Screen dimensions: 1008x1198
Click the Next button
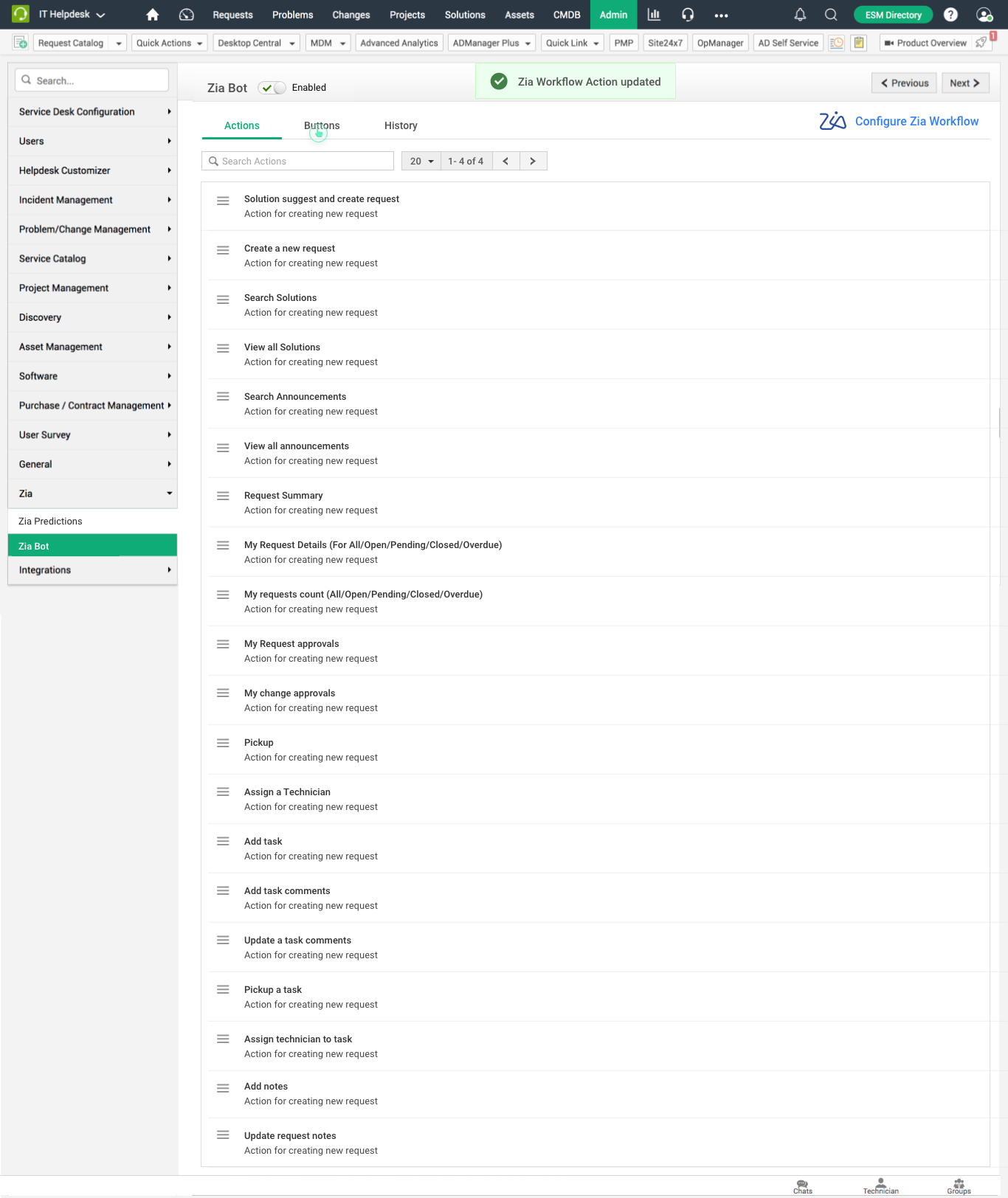(965, 83)
